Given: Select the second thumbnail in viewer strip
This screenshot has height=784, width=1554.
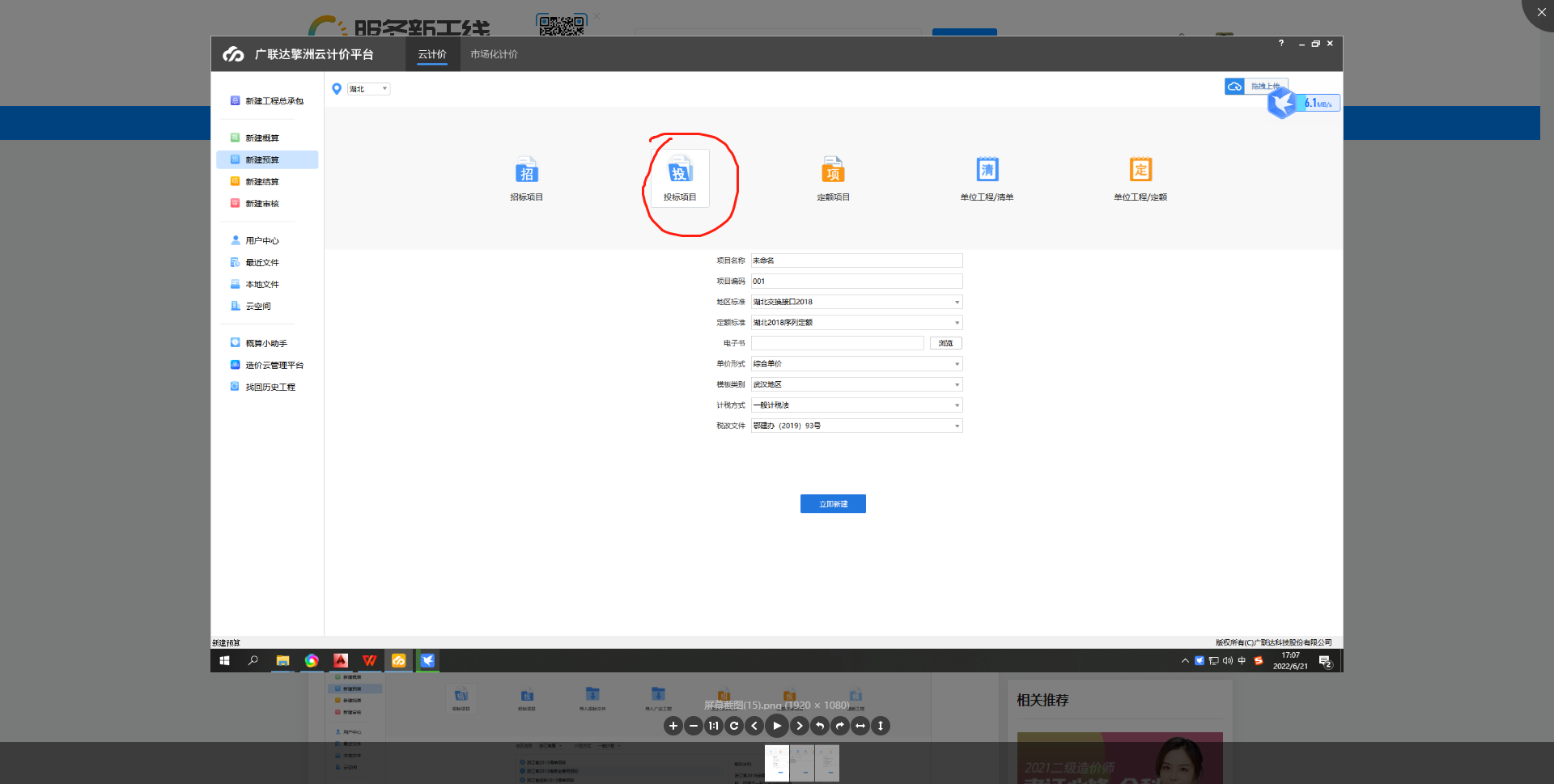Looking at the screenshot, I should click(802, 763).
